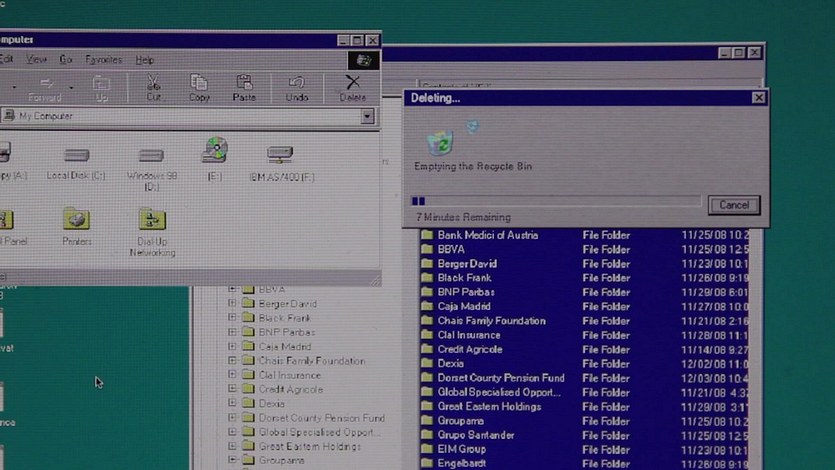Select Dorset County Pension Fund in file list
835x470 pixels.
(x=500, y=379)
